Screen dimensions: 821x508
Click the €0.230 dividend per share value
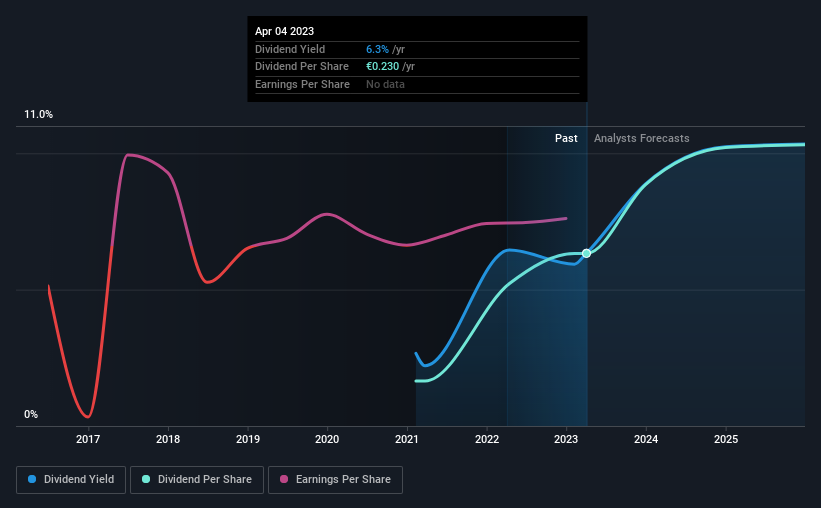(x=382, y=67)
